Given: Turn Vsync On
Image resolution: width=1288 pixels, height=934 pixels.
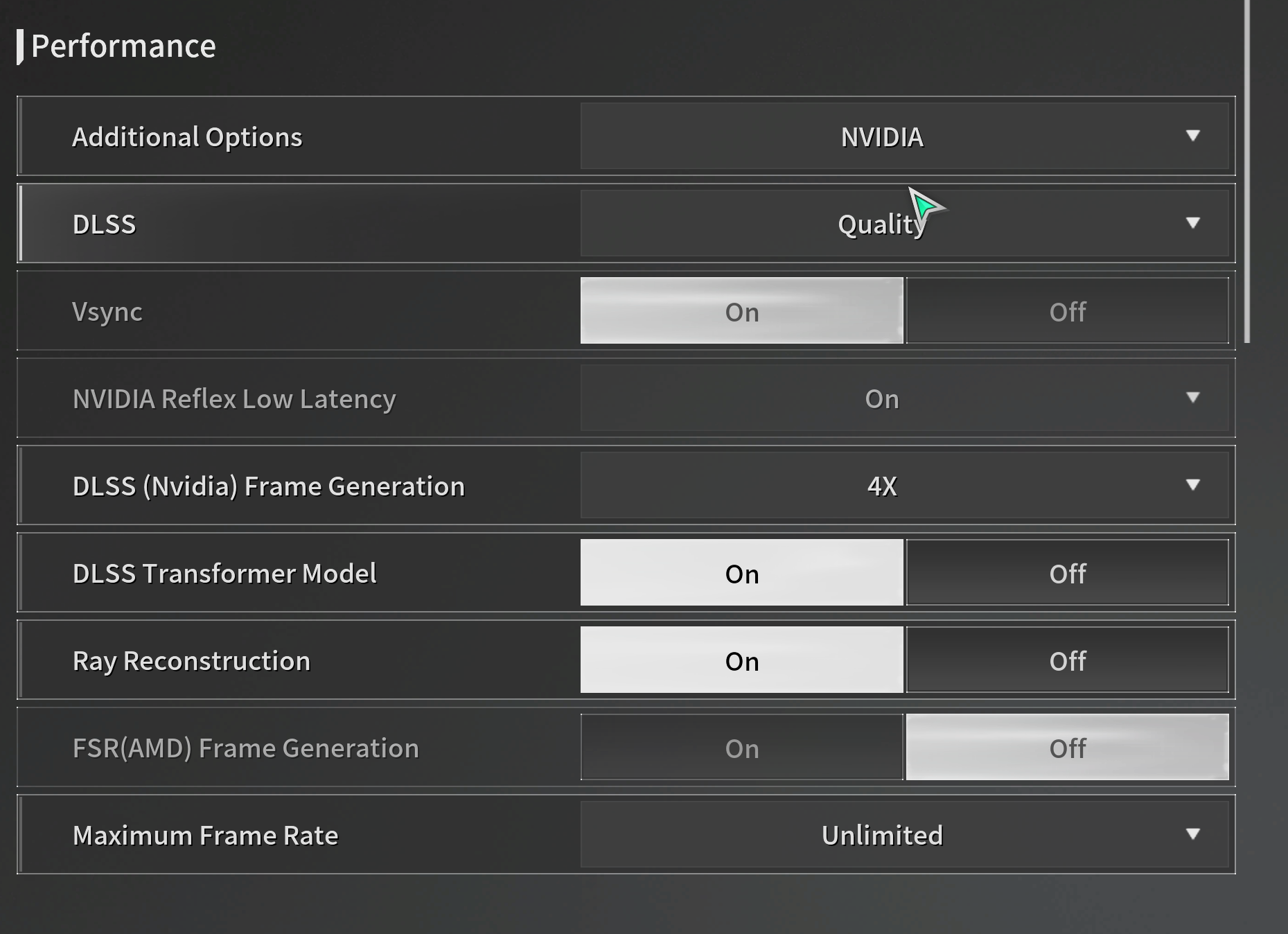Looking at the screenshot, I should click(741, 310).
